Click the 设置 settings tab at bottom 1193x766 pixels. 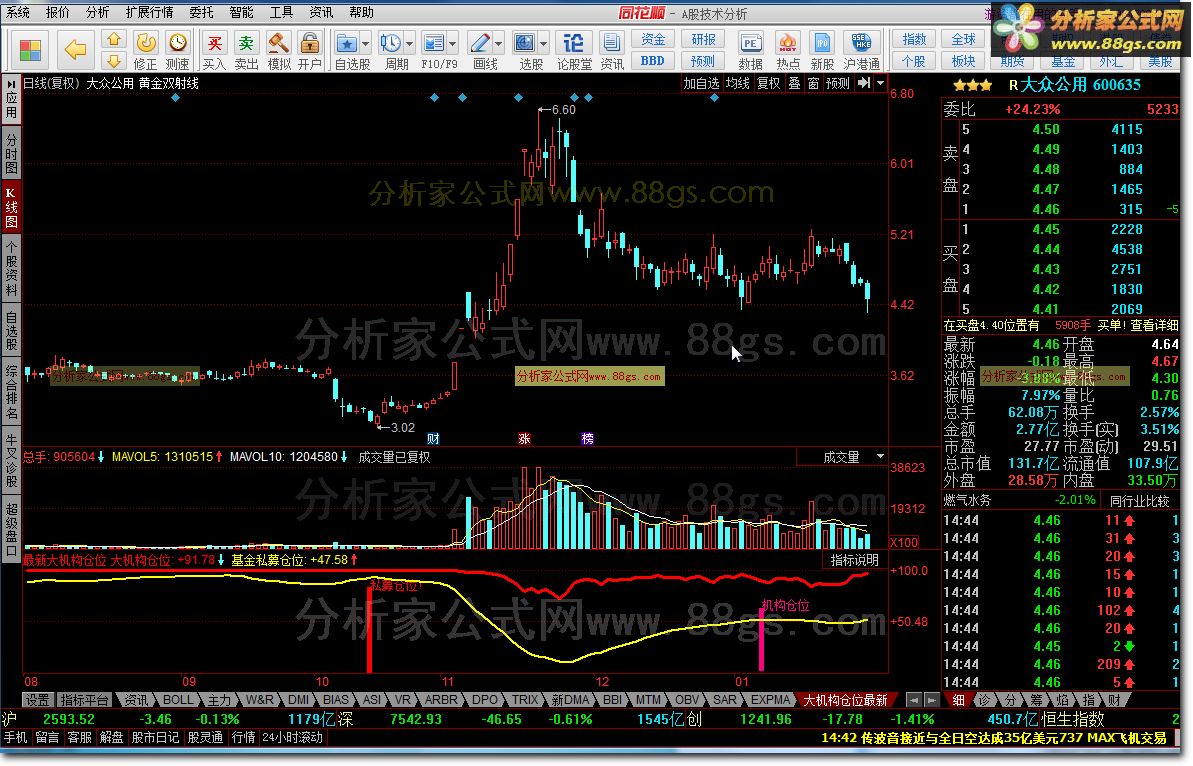click(x=37, y=700)
